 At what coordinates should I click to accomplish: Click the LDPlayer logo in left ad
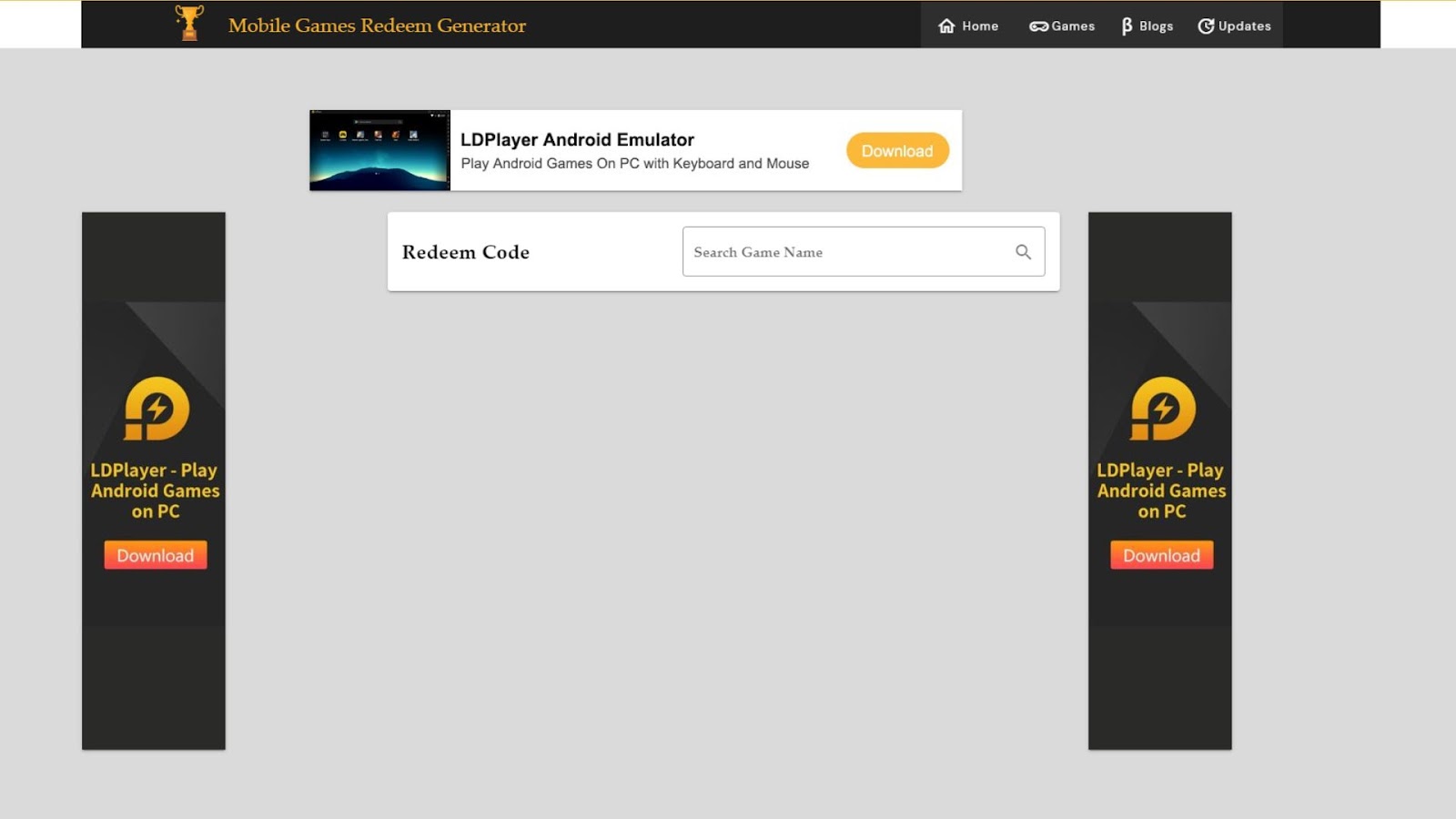tap(157, 409)
